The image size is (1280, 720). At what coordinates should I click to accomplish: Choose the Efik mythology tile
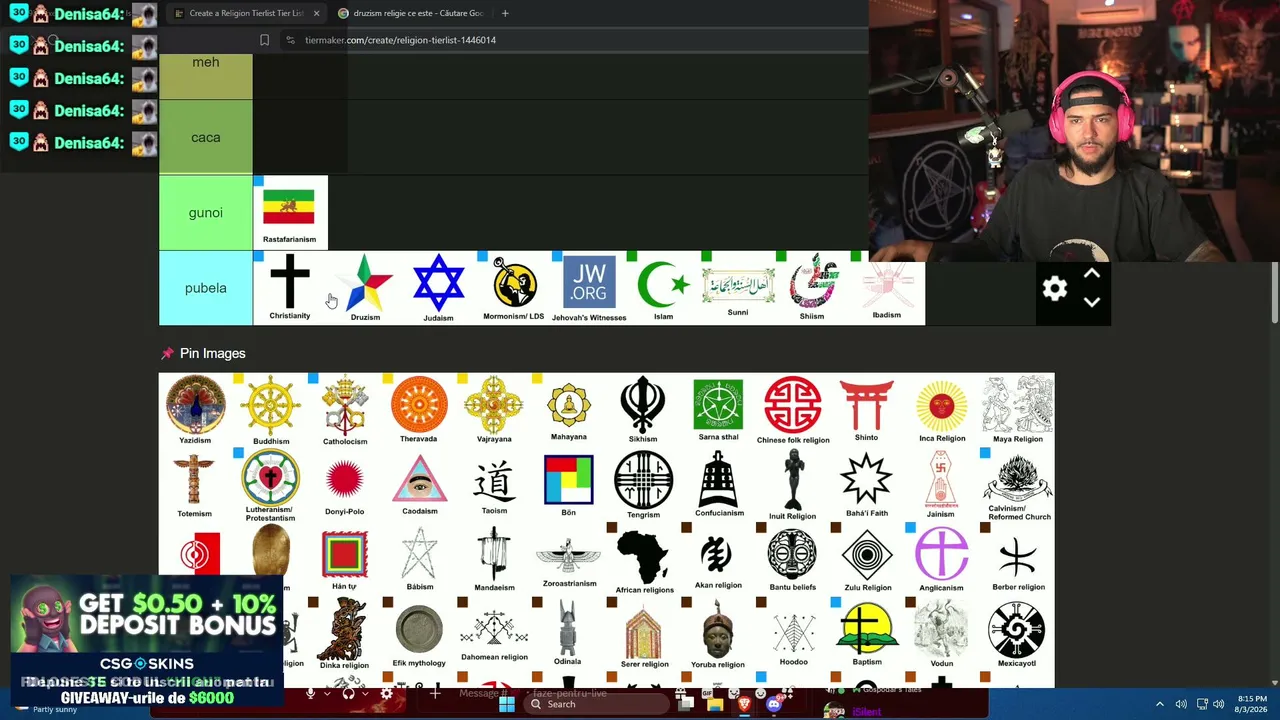(420, 635)
